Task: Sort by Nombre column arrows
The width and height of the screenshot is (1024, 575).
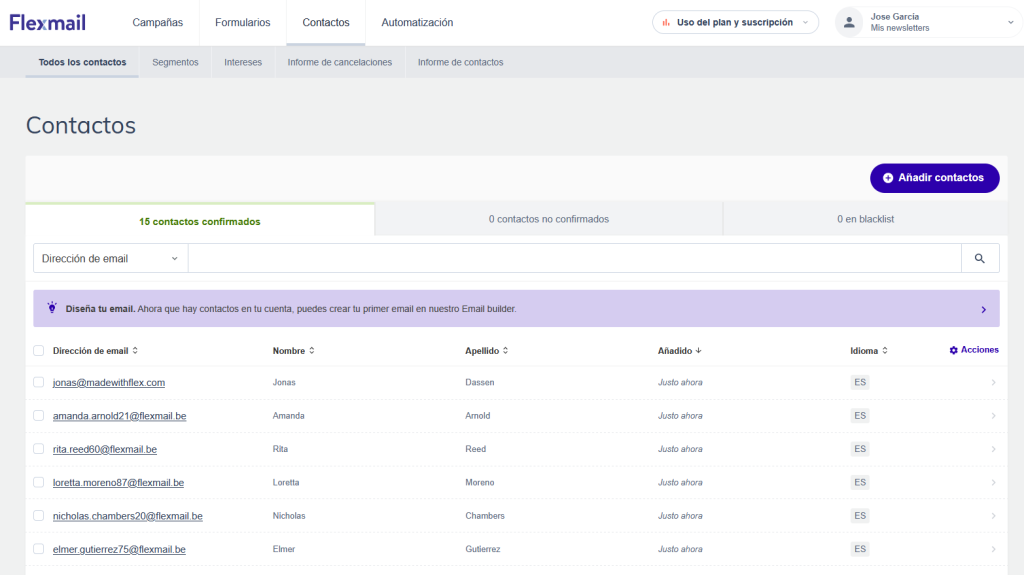Action: pyautogui.click(x=312, y=351)
